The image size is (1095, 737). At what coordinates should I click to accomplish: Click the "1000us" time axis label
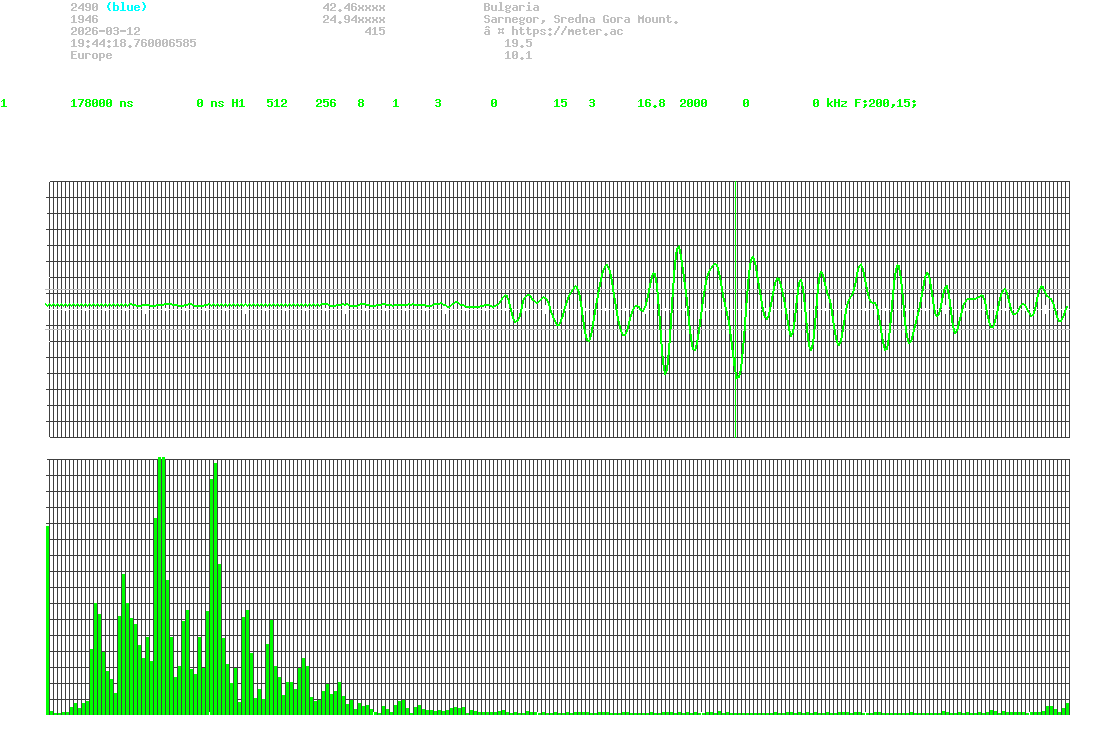(1062, 451)
